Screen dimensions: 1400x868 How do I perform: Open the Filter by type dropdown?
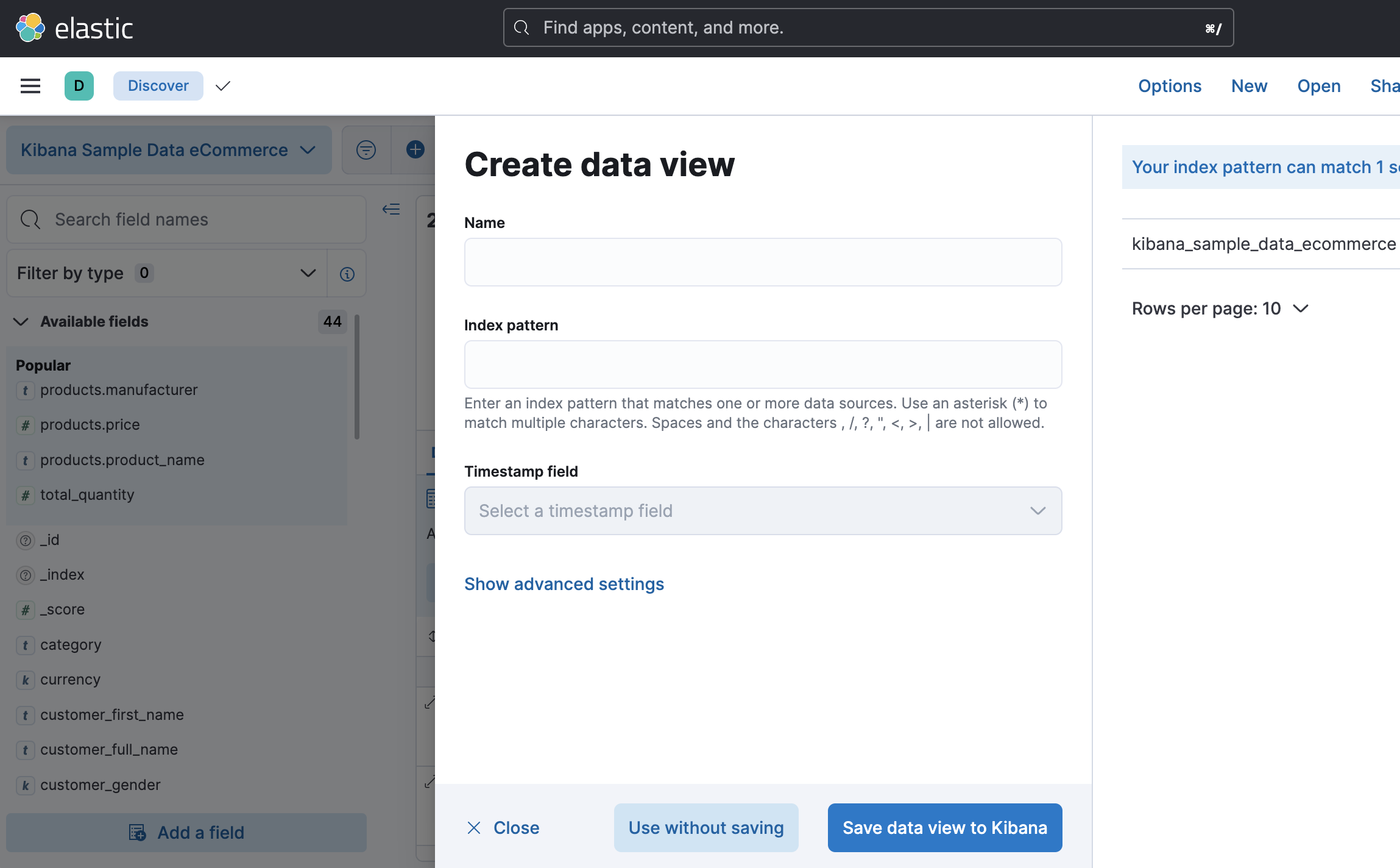tap(166, 273)
